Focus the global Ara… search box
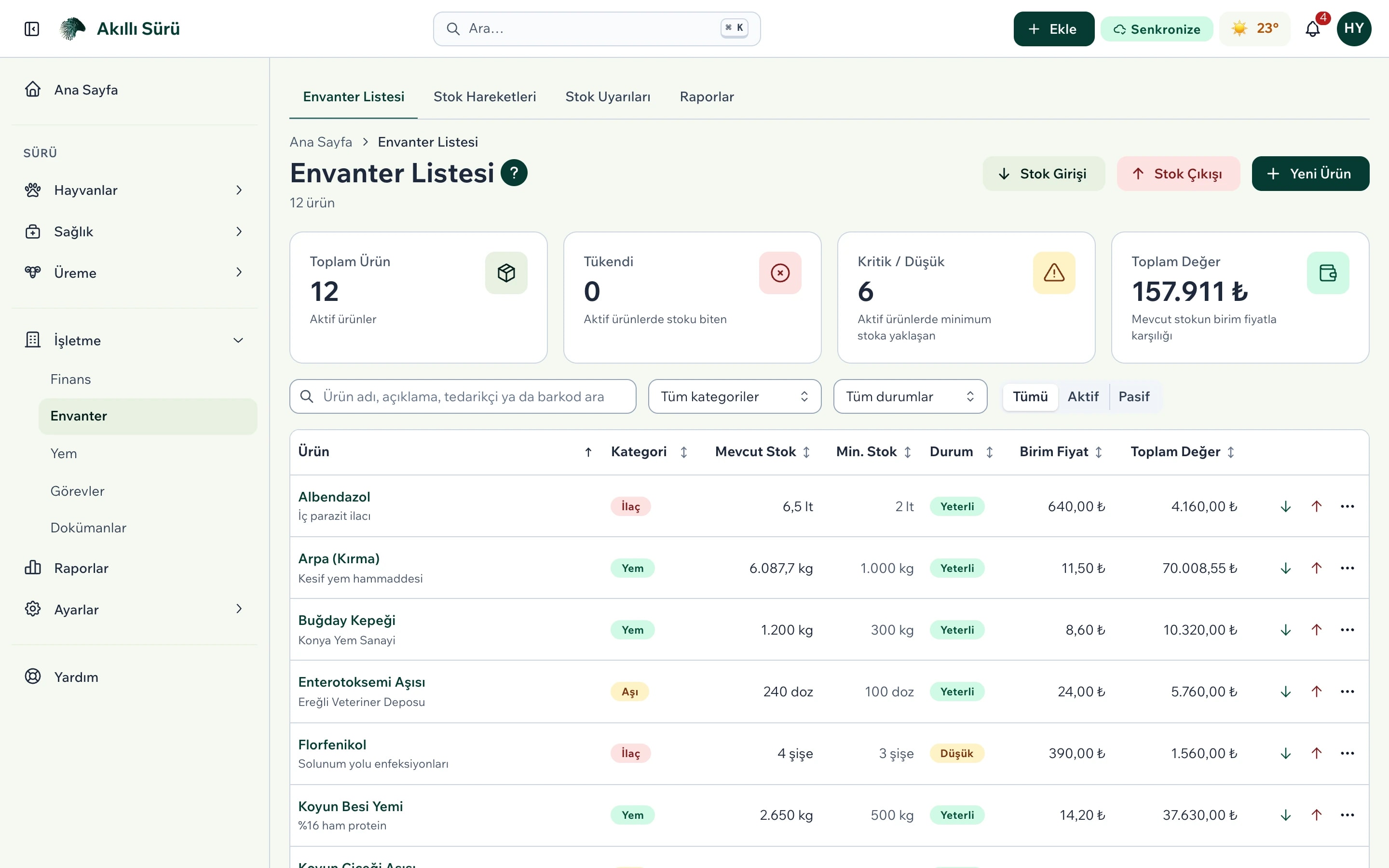Image resolution: width=1389 pixels, height=868 pixels. (596, 29)
